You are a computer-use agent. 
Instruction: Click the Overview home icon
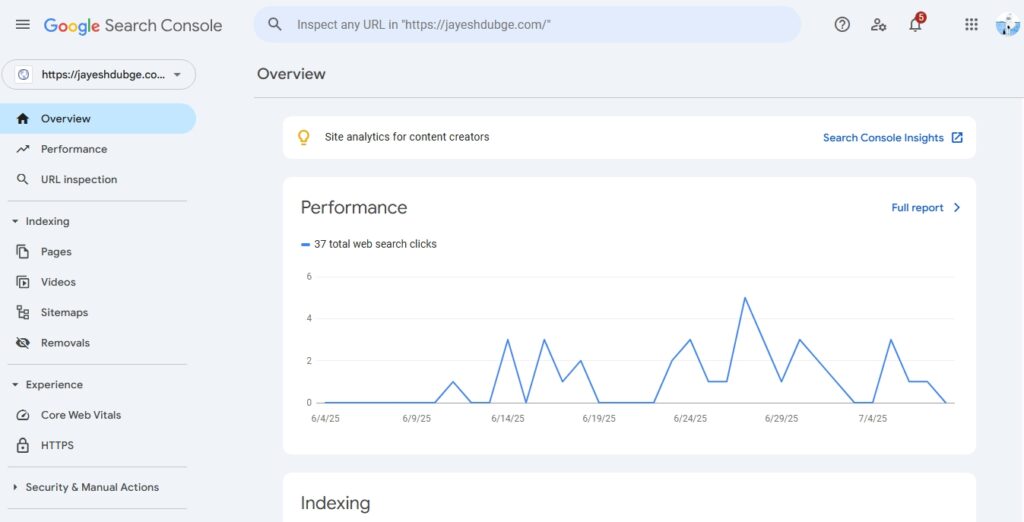[x=23, y=119]
